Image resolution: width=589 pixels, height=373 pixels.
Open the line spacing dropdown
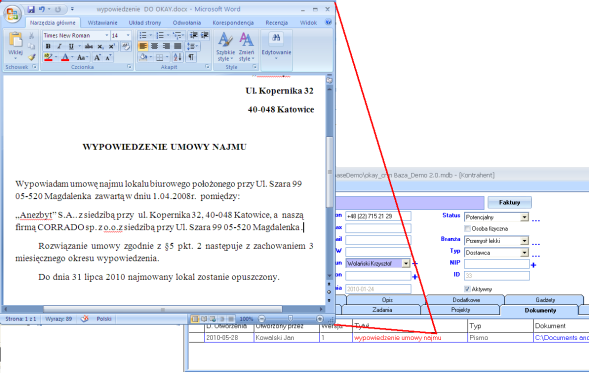tap(193, 46)
